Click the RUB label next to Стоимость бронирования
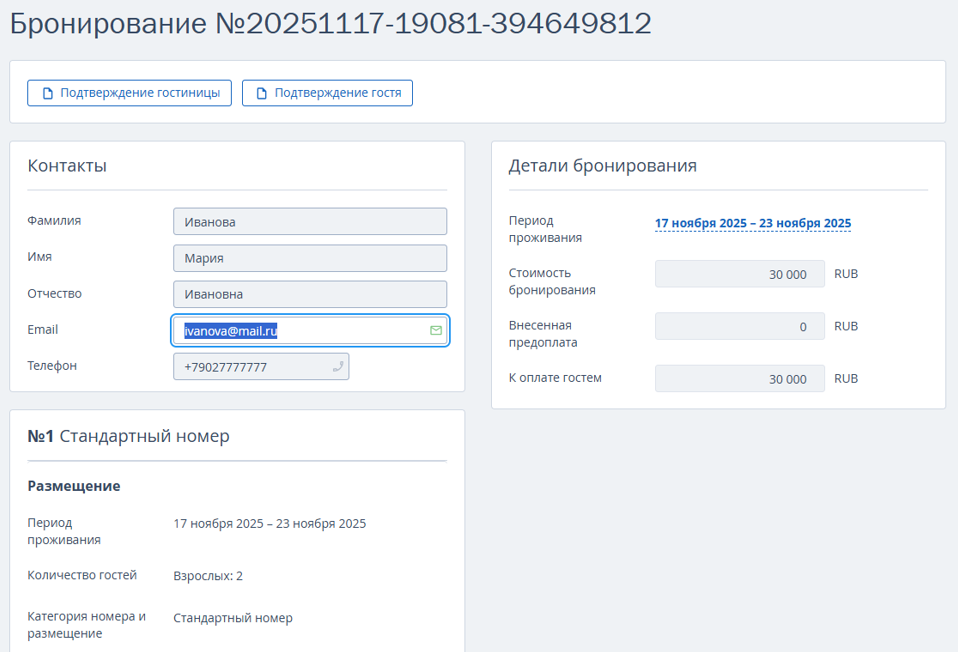This screenshot has height=652, width=958. [x=846, y=274]
